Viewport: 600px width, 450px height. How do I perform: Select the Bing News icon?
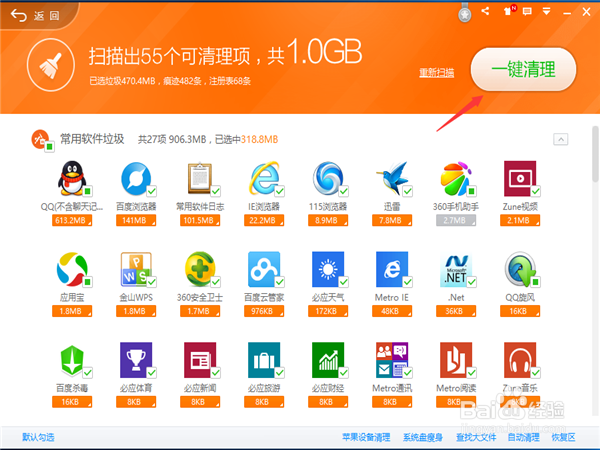(x=200, y=360)
